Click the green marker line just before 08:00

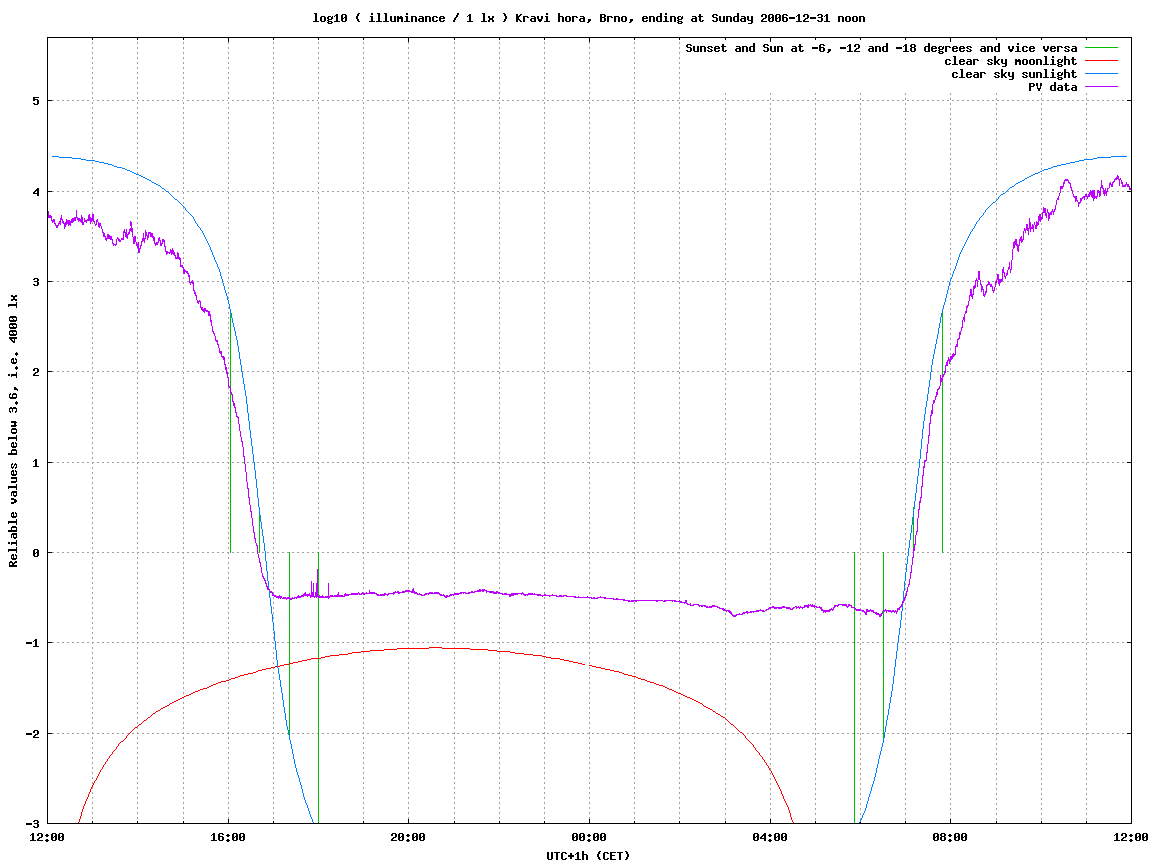[x=943, y=433]
